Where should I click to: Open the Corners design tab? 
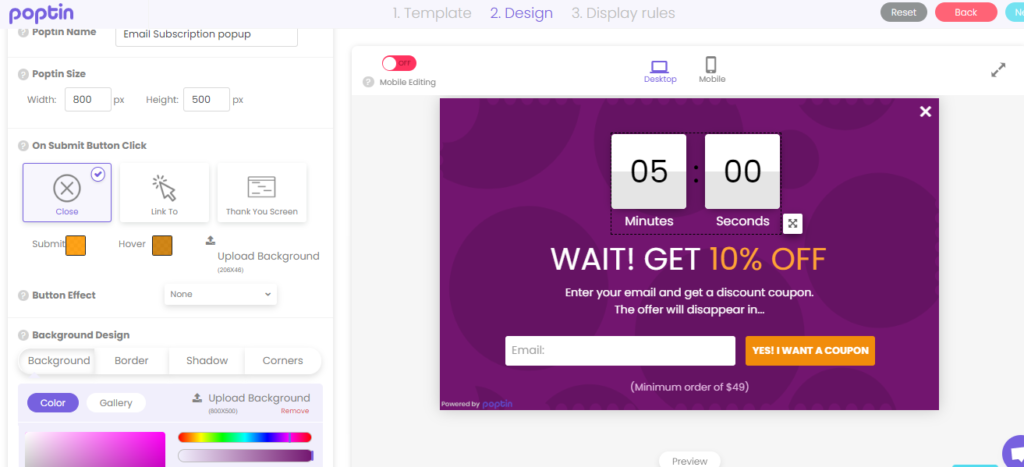(283, 361)
